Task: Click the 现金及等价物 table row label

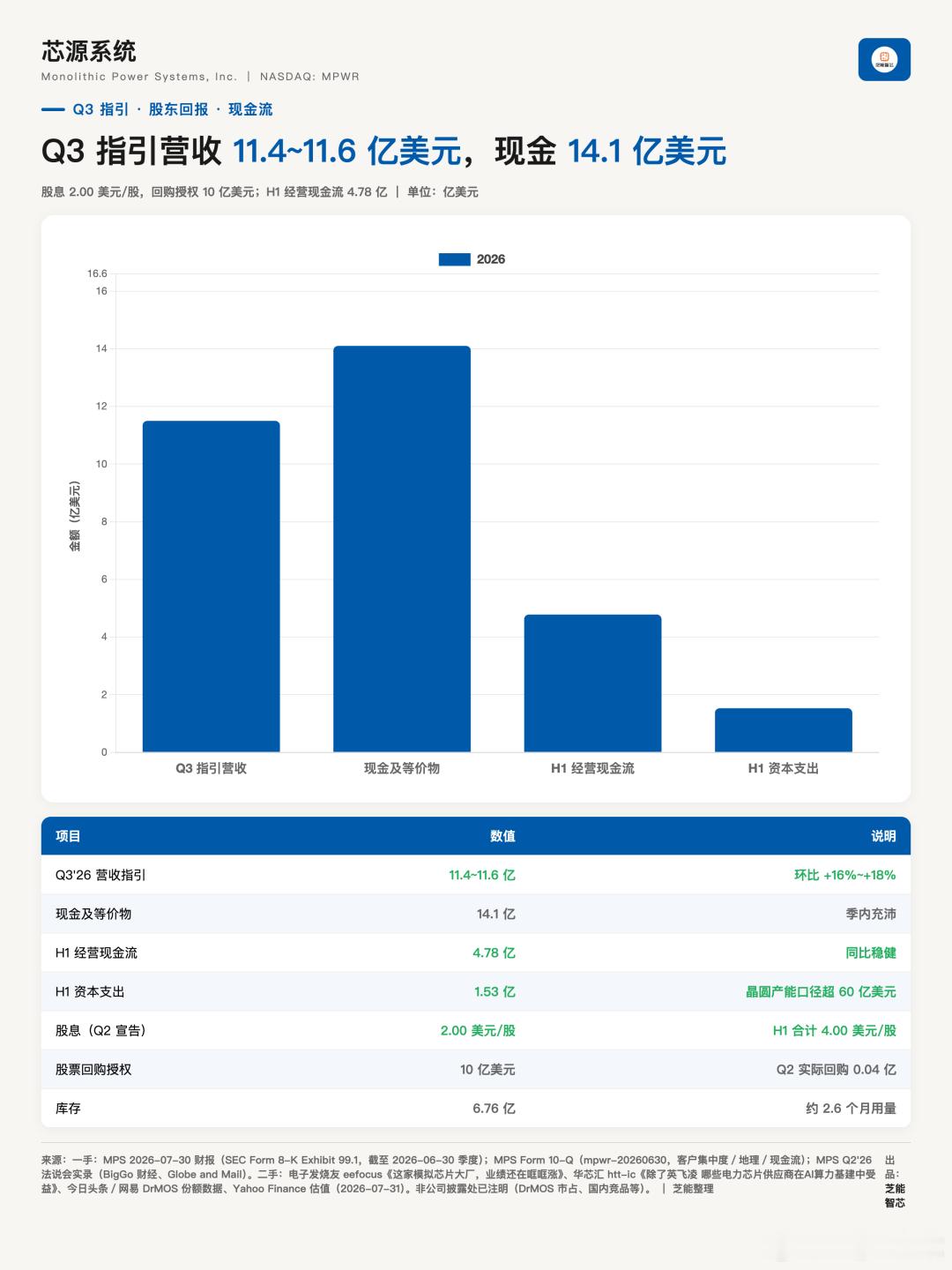Action: (x=93, y=914)
